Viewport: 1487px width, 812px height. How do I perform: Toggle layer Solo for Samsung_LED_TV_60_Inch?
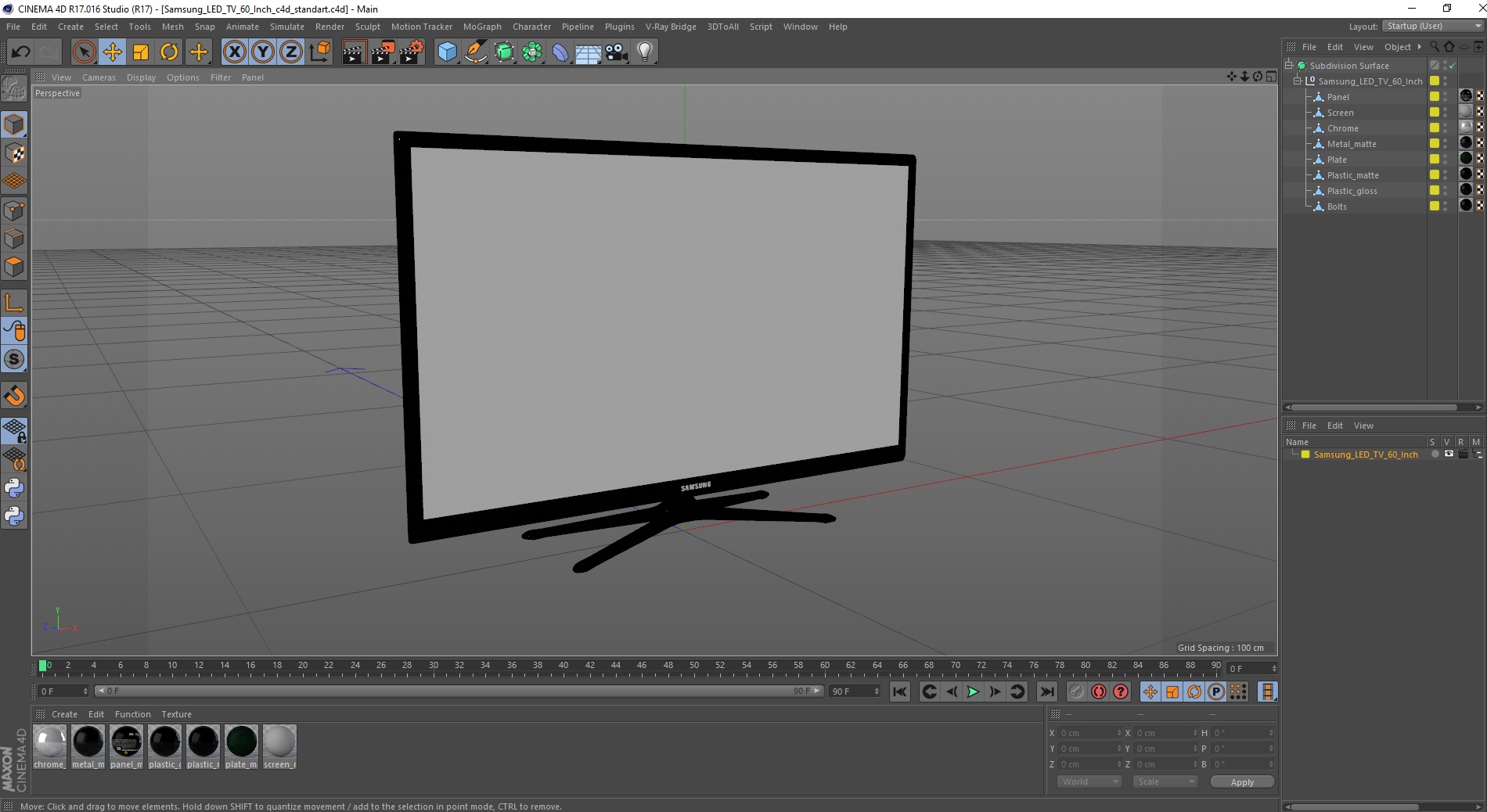1435,454
